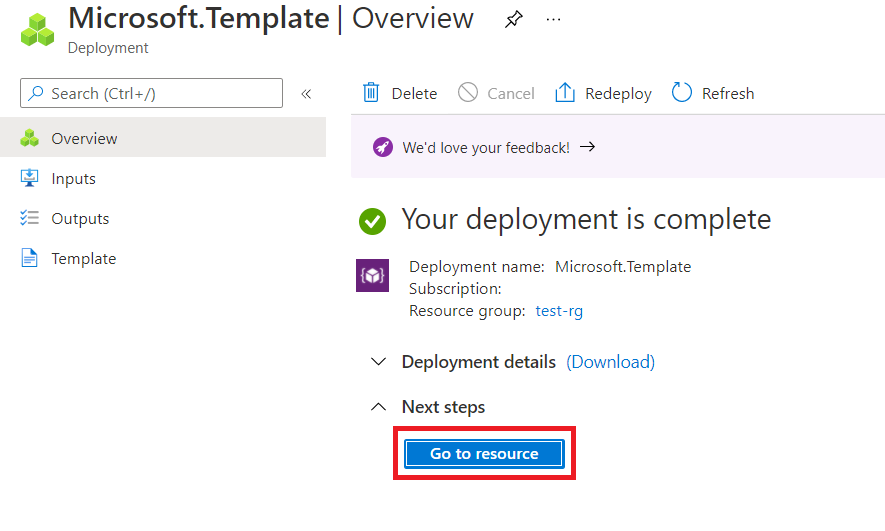Click the purple deployment template icon
The width and height of the screenshot is (885, 531).
coord(373,275)
